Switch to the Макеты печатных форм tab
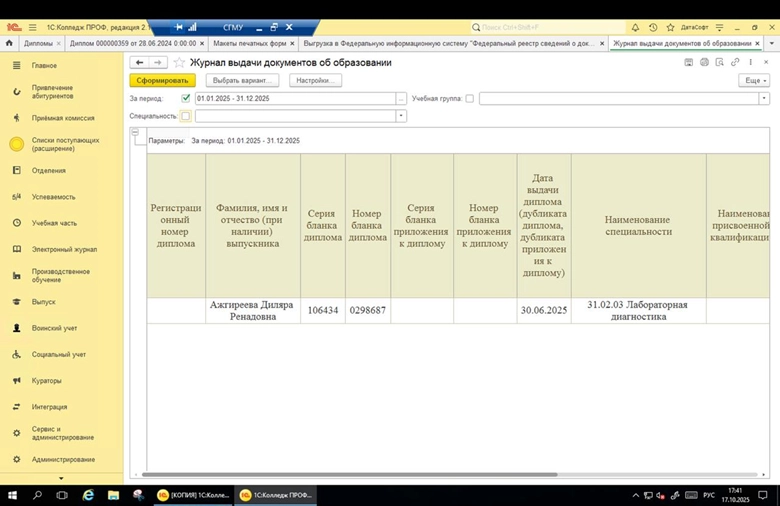Screen dimensions: 780x506 250,44
